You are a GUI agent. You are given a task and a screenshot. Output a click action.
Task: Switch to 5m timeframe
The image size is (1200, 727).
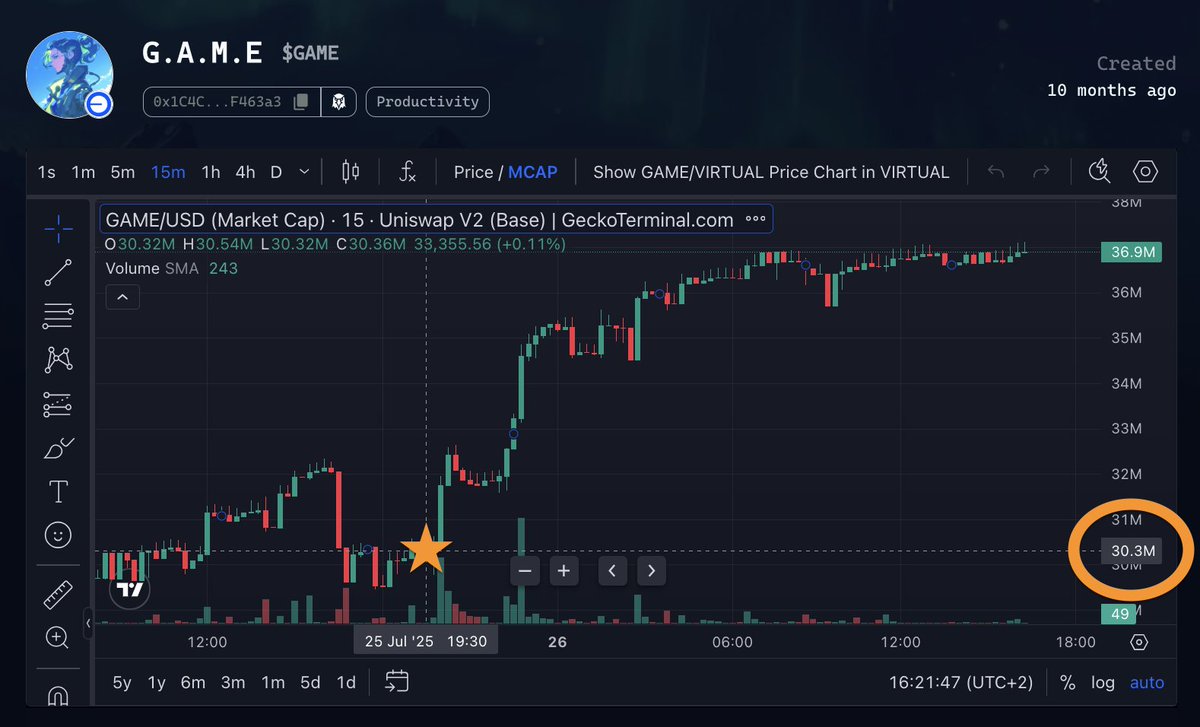coord(123,172)
